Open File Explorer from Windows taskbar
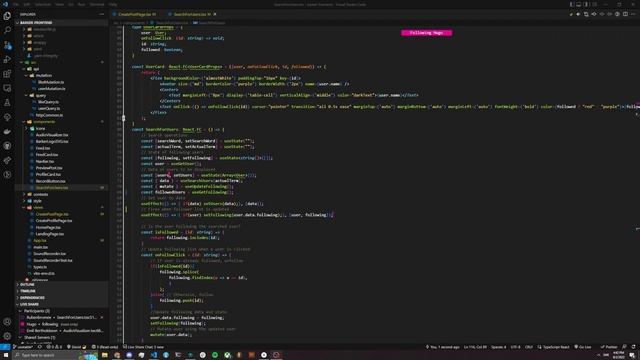 (105, 355)
